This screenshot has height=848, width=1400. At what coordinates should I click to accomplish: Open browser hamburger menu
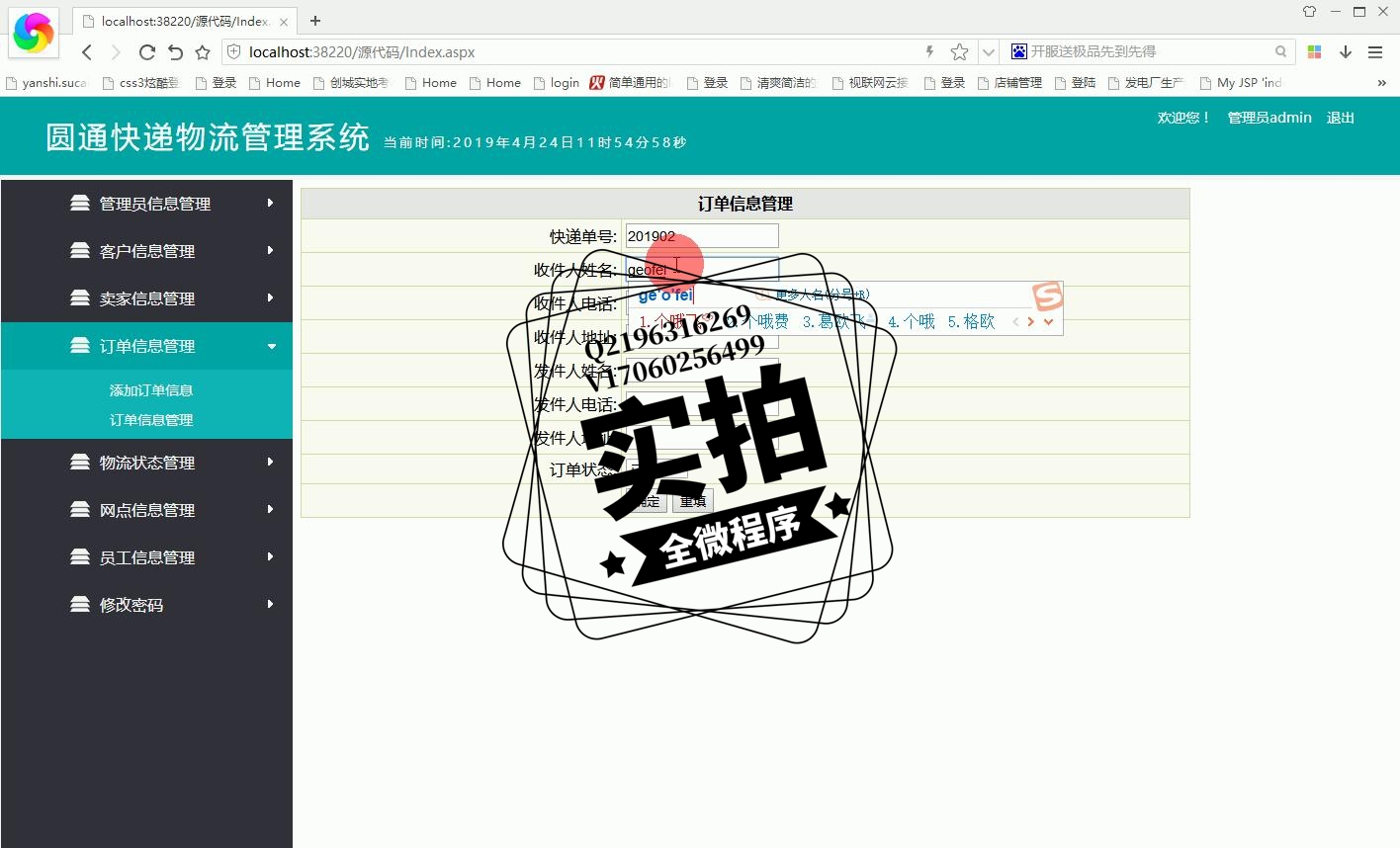point(1375,51)
